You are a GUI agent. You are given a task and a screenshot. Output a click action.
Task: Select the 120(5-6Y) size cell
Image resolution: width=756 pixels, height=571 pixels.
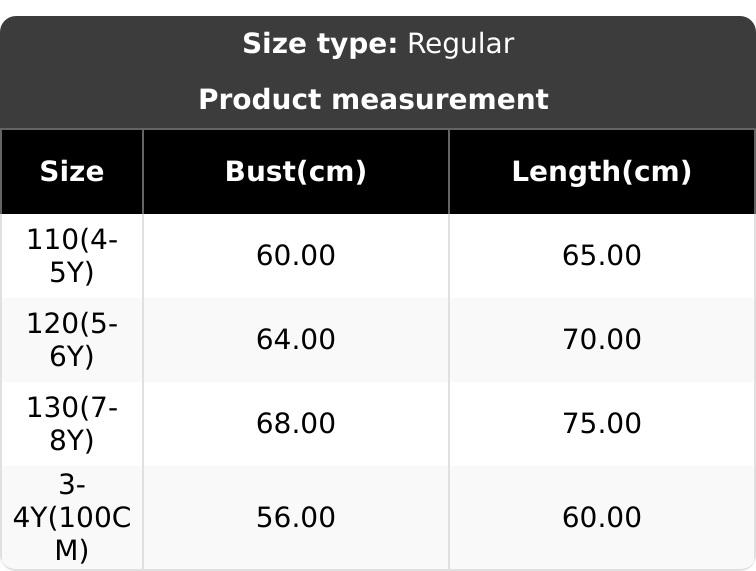[72, 340]
